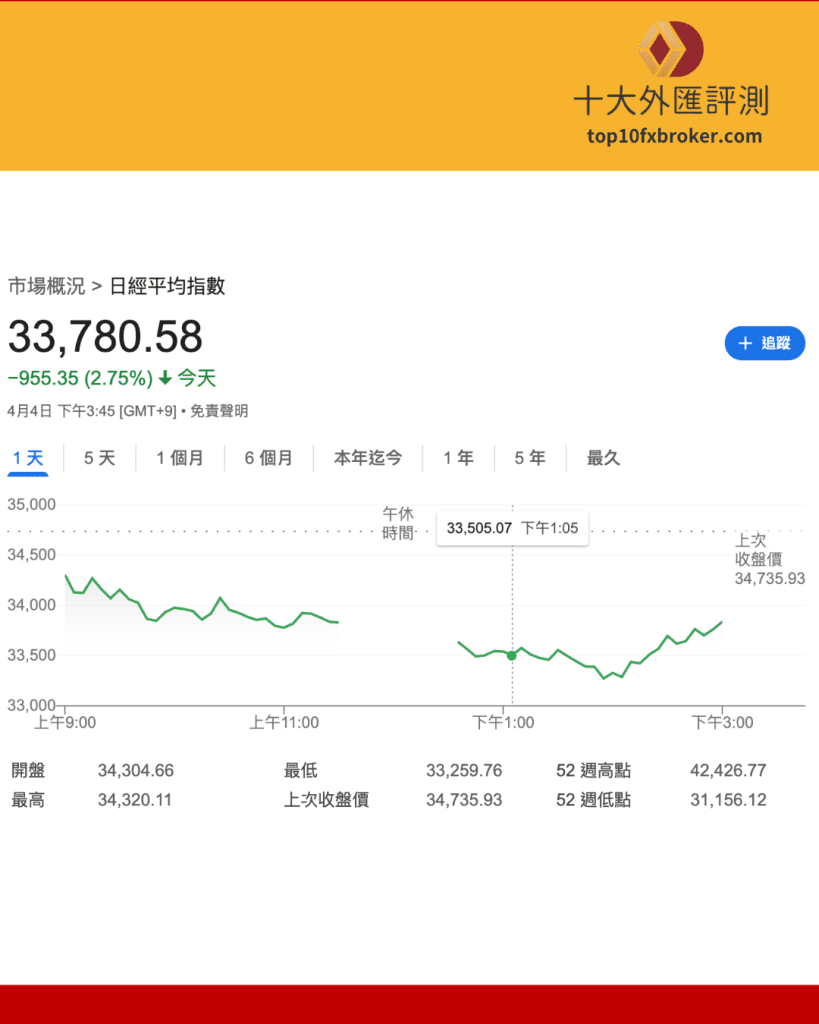Open the 免責聲明 disclaimer link

click(219, 411)
